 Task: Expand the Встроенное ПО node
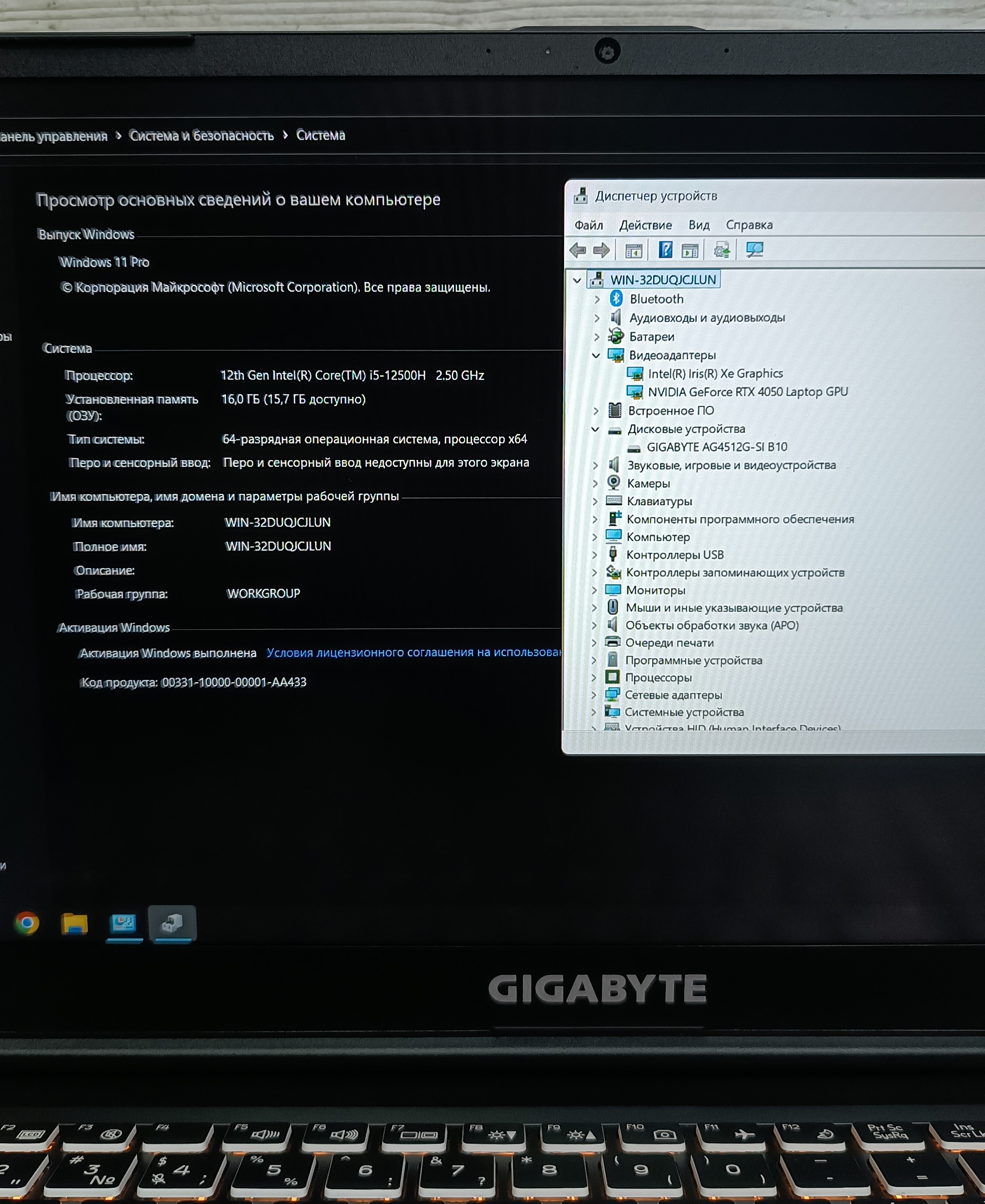click(x=596, y=410)
